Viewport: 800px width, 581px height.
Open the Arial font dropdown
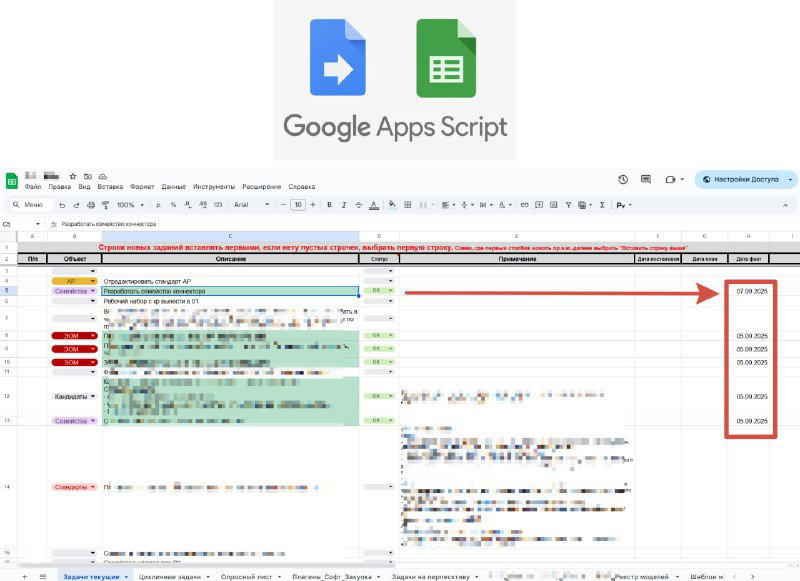click(x=251, y=205)
